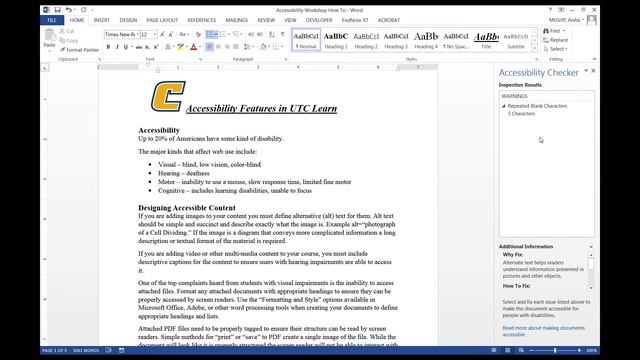Screen dimensions: 640x360
Task: Switch to the PAGE LAYOUT tab
Action: 162,20
